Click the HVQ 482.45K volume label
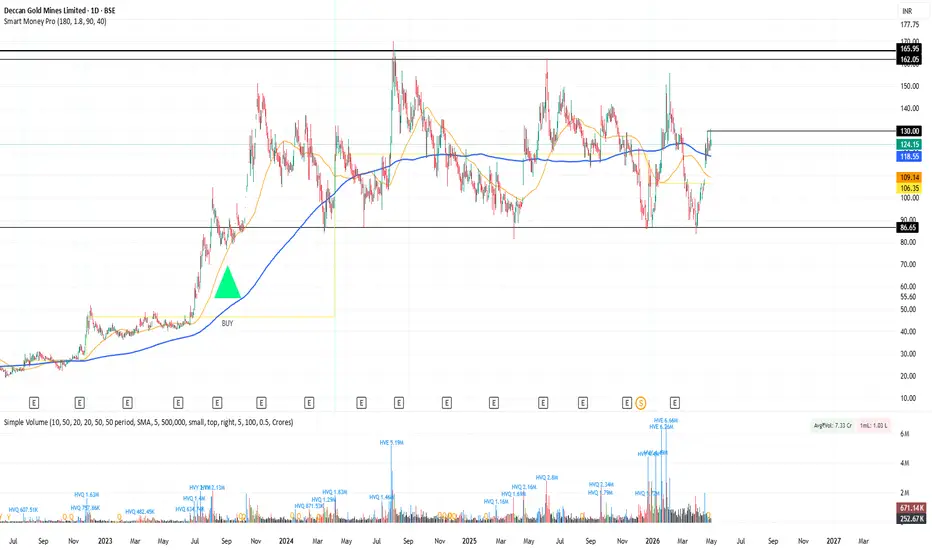Image resolution: width=932 pixels, height=550 pixels. (x=140, y=511)
